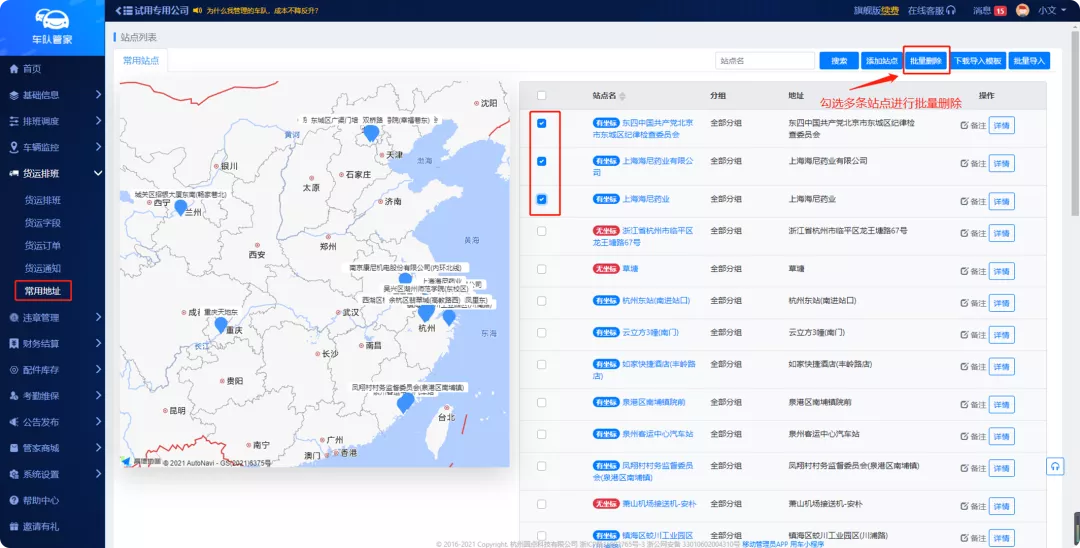
Task: Click the 添加站点 button
Action: tap(882, 61)
